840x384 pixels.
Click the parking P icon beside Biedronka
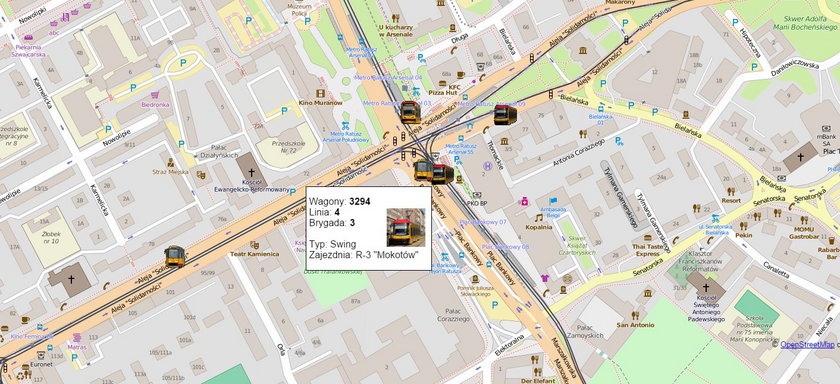click(133, 88)
